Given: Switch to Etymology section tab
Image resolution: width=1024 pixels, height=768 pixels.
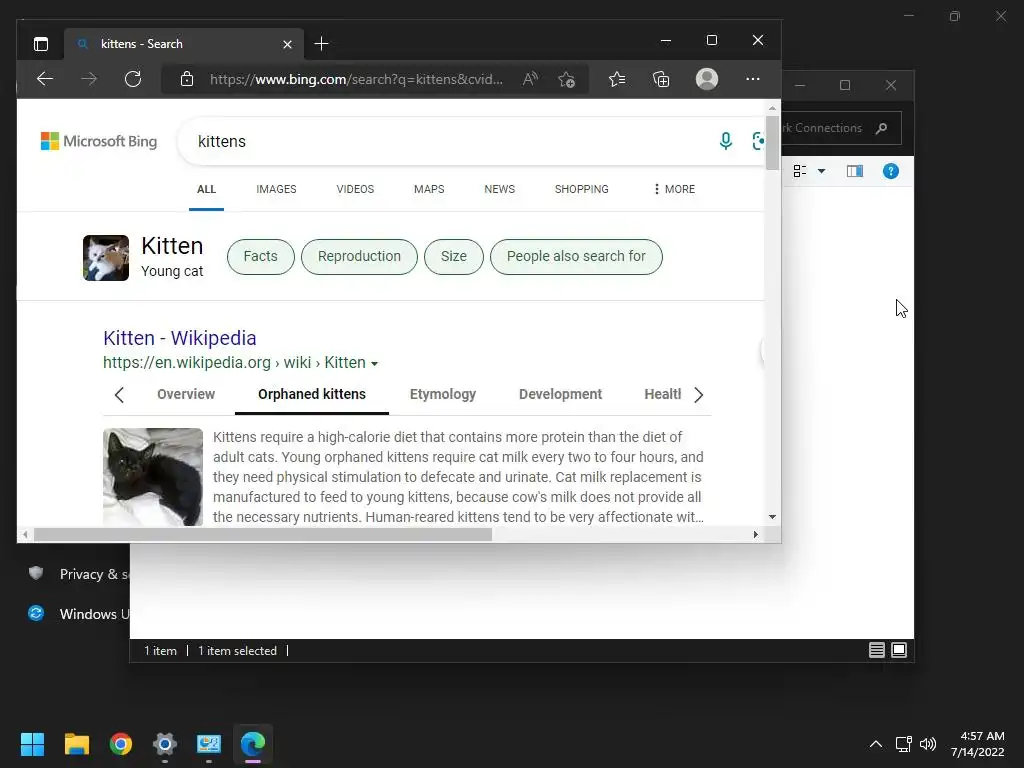Looking at the screenshot, I should click(443, 394).
